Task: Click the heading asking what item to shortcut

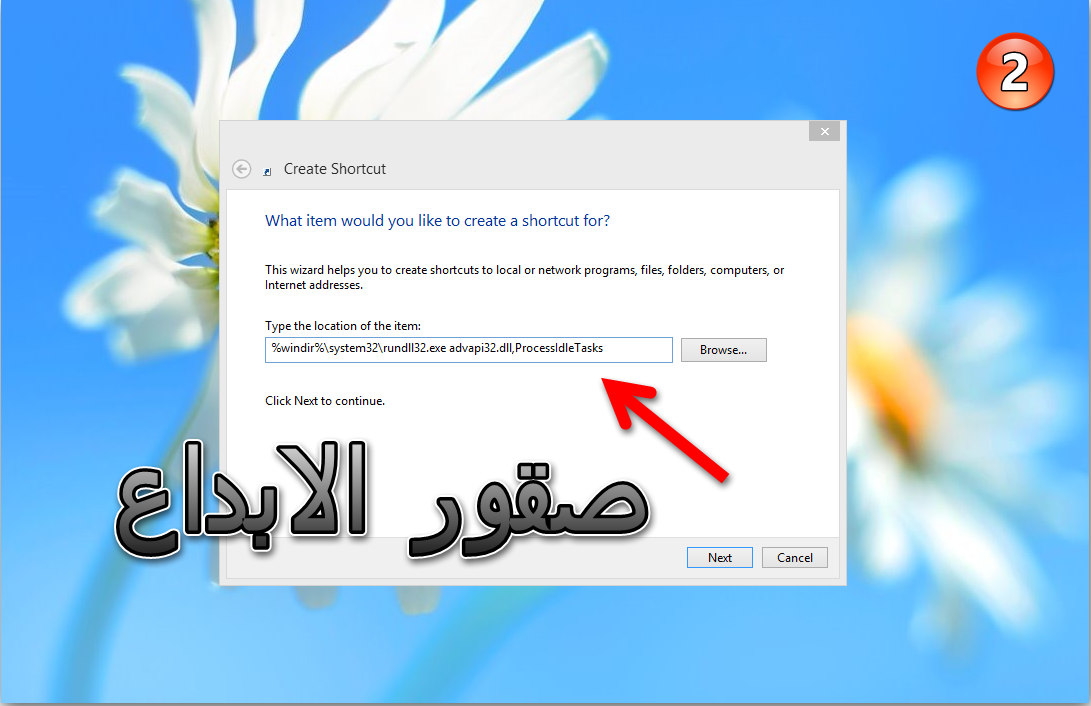Action: pyautogui.click(x=437, y=220)
